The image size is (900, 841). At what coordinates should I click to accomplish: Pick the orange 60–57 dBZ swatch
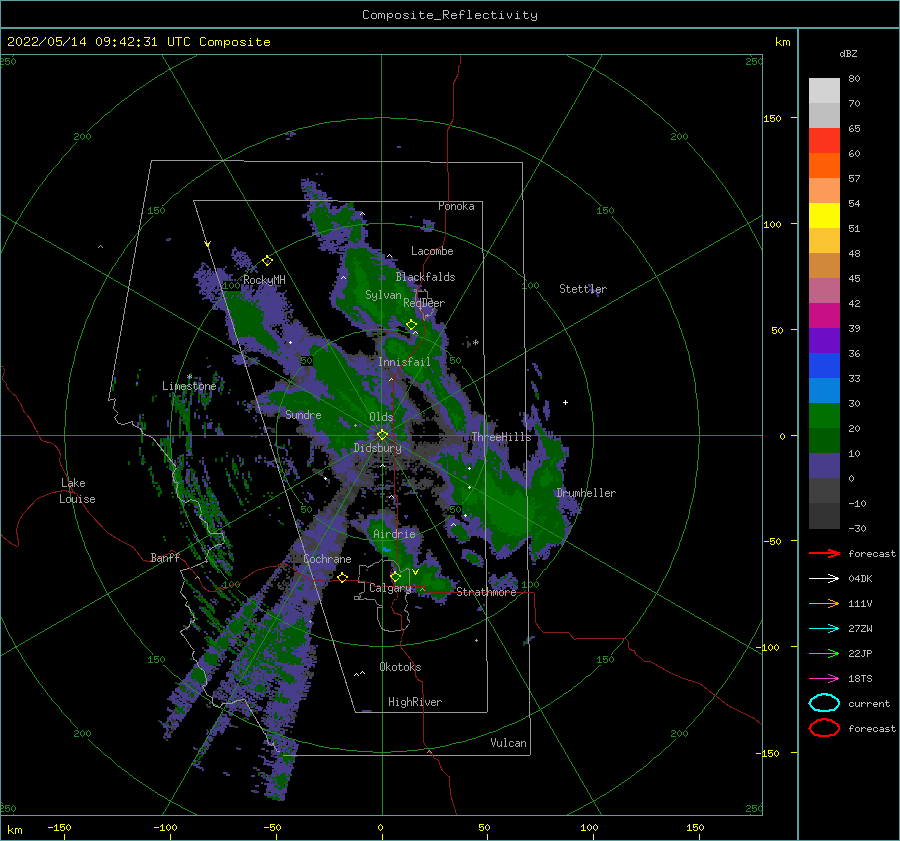click(824, 166)
